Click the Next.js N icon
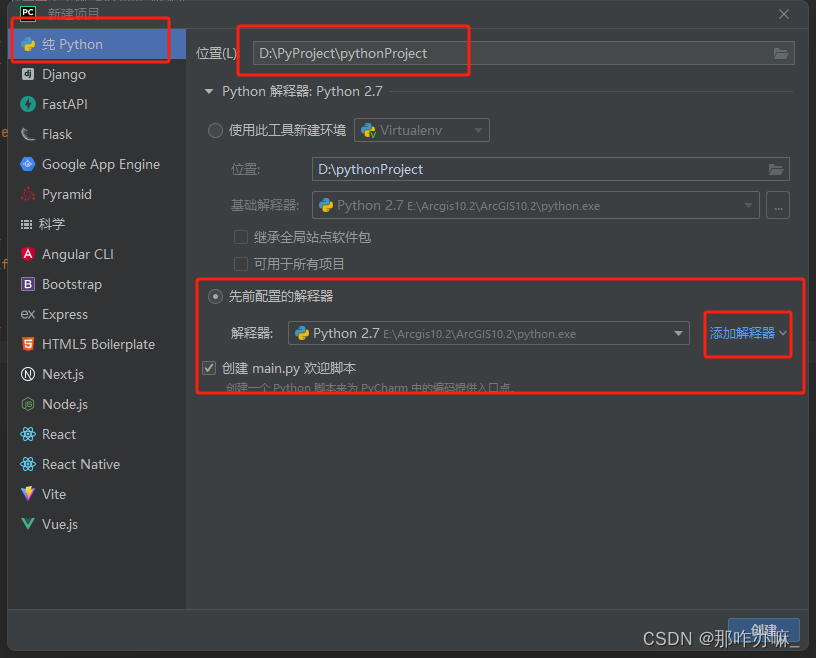 click(x=28, y=374)
